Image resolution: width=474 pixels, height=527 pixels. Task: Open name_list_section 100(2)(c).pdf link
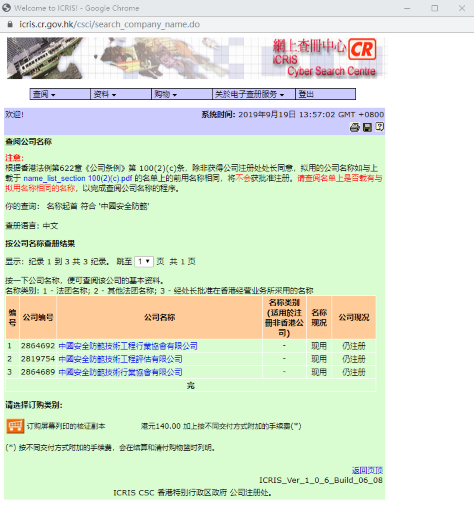[x=78, y=178]
